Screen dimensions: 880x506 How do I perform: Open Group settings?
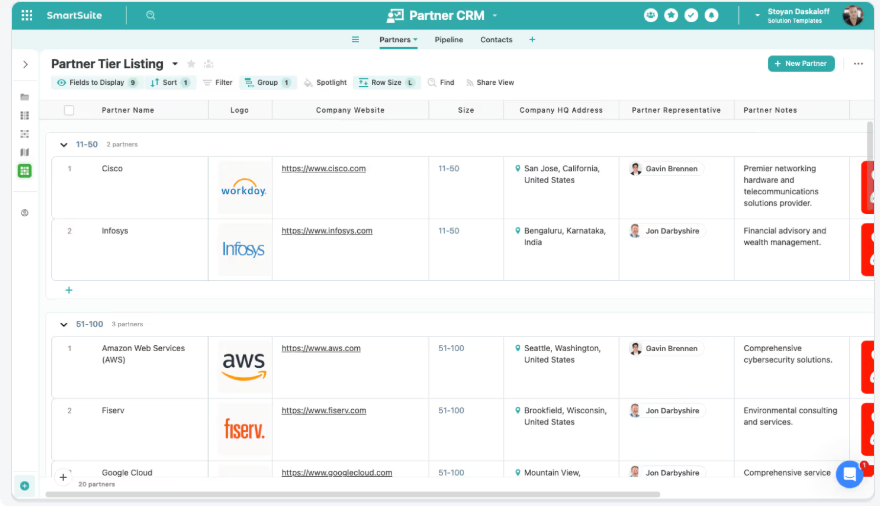click(268, 82)
